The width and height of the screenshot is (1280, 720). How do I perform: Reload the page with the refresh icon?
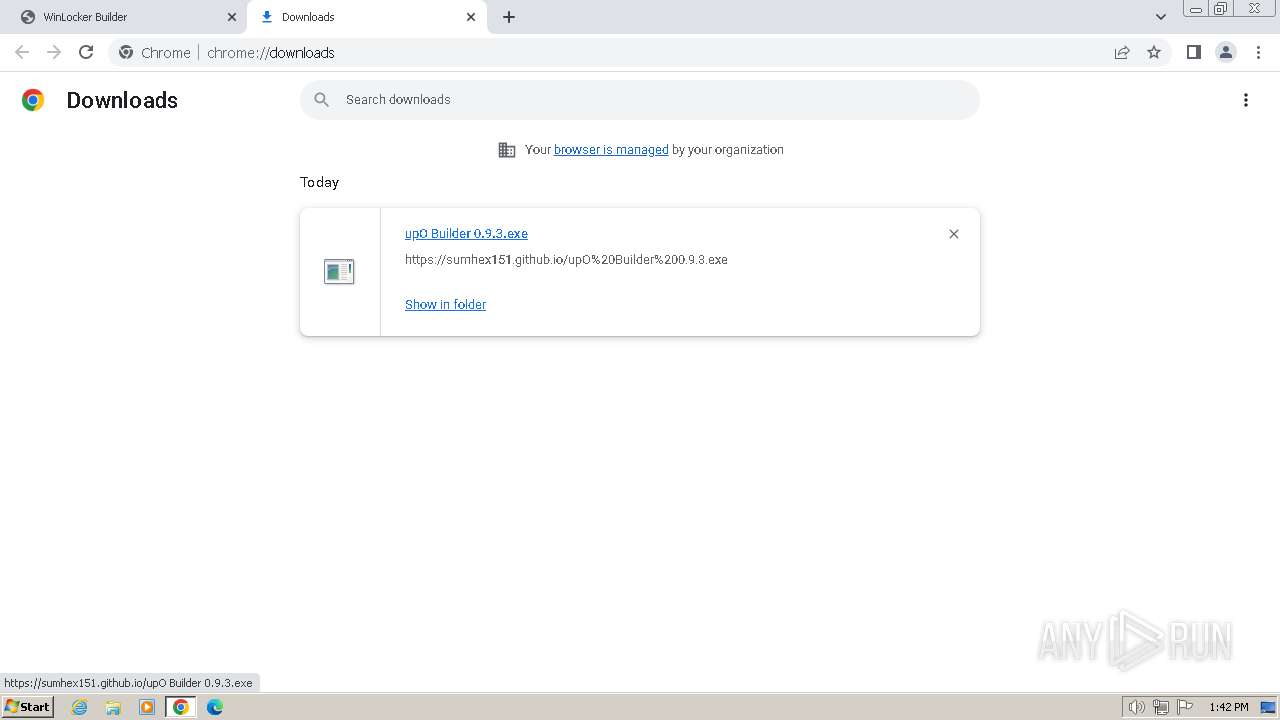pyautogui.click(x=86, y=52)
